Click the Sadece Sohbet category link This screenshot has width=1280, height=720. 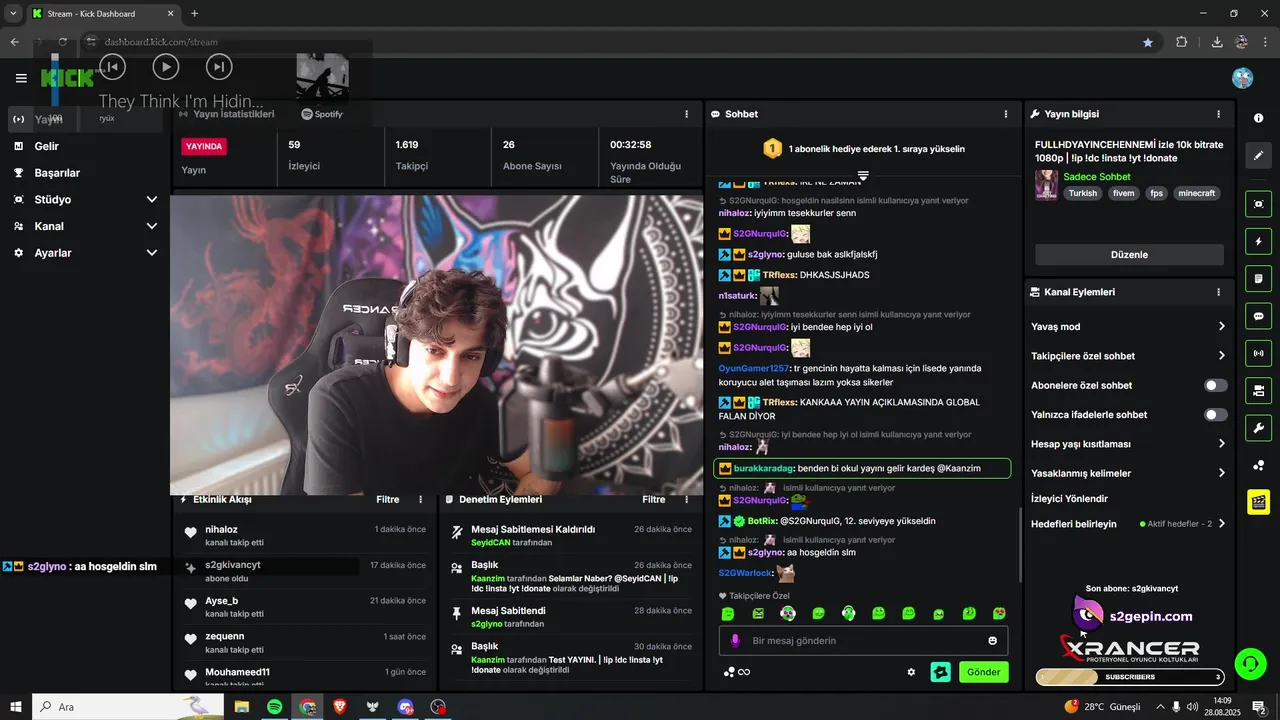click(x=1096, y=177)
